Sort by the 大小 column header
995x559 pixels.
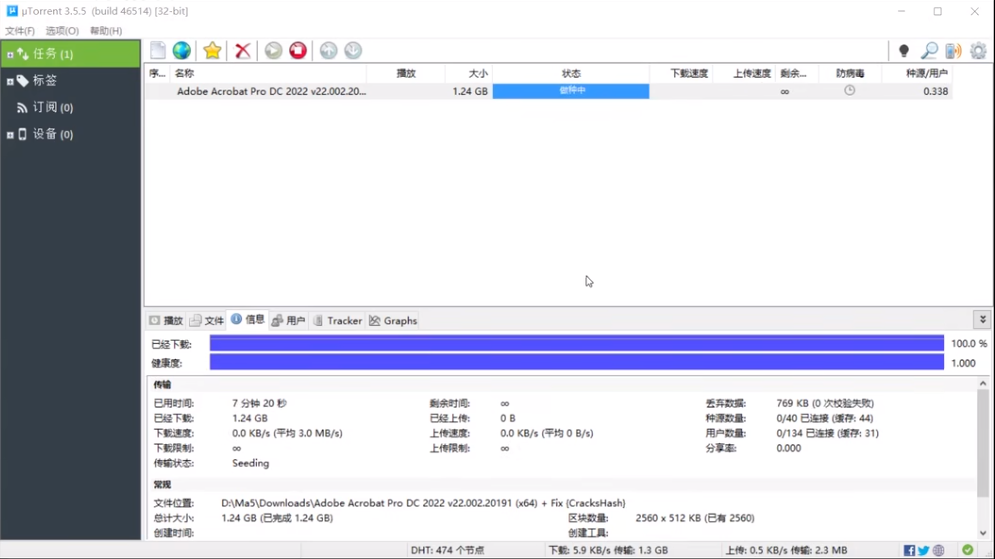(469, 74)
